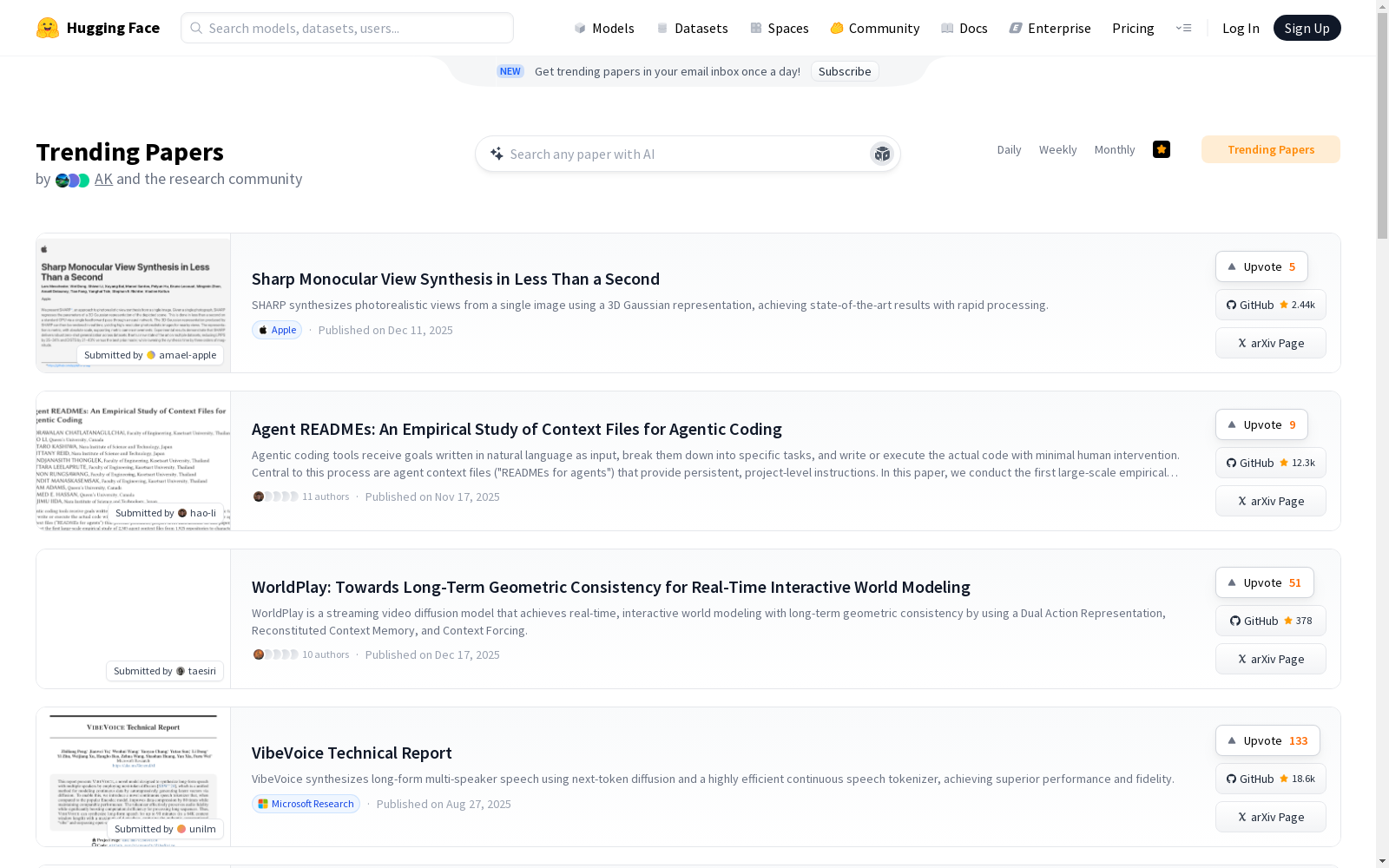Open the VibeVoice Technical Report title
The height and width of the screenshot is (868, 1389).
click(x=352, y=753)
